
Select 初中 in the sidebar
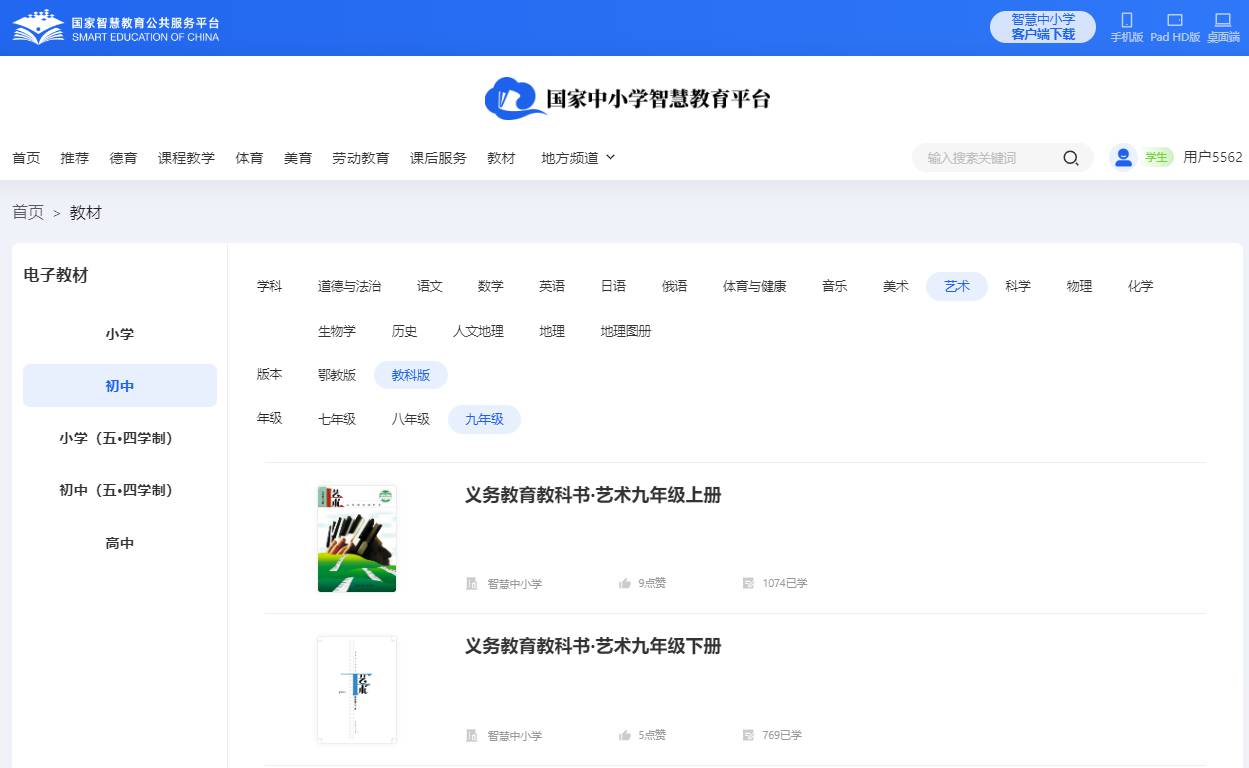click(120, 386)
